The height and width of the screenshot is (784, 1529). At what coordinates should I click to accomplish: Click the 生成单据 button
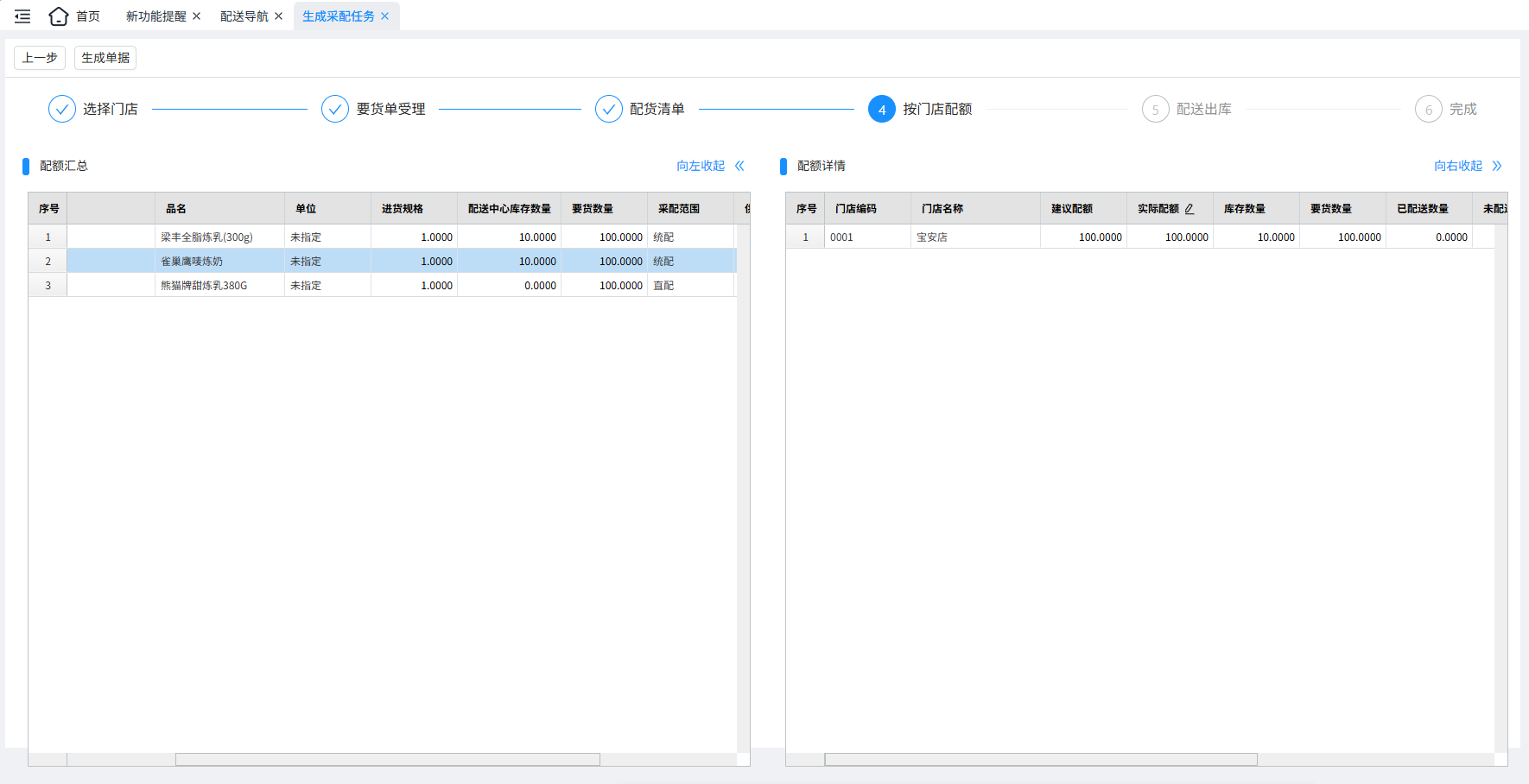105,58
